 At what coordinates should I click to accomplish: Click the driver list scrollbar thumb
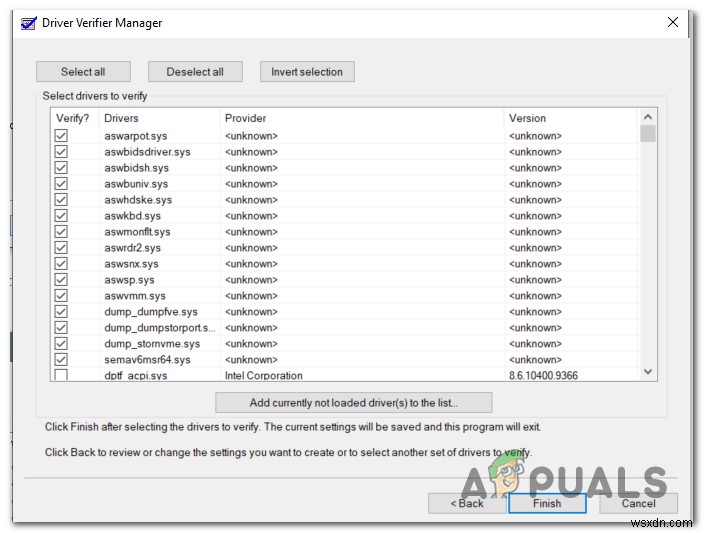pyautogui.click(x=648, y=134)
